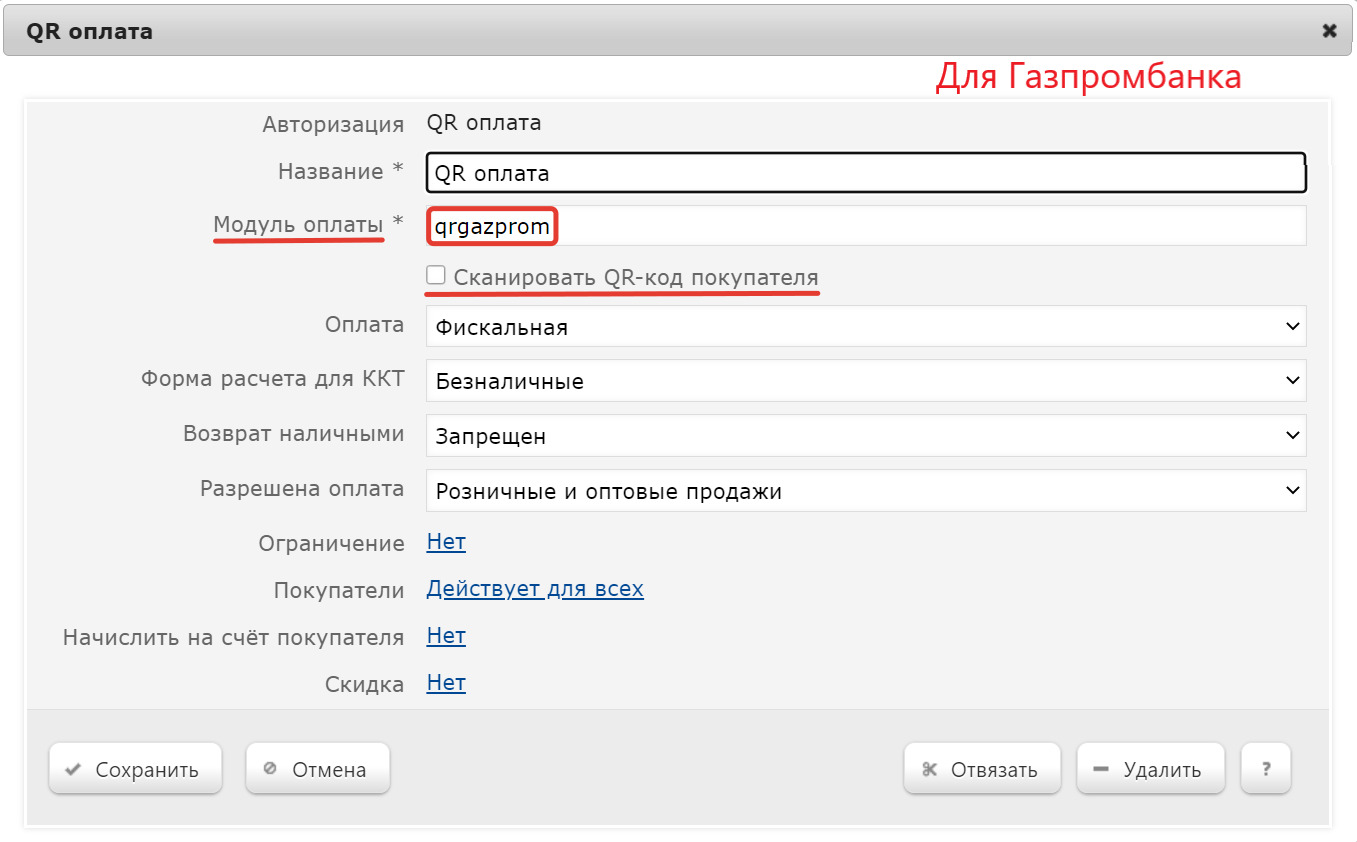Open the Ограничение Нет link

[x=446, y=542]
